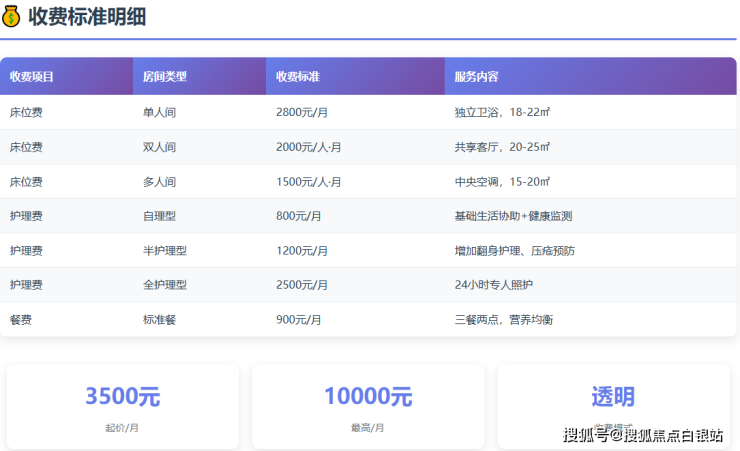Click the 独立卫浴，18-22㎡ service cell

503,112
